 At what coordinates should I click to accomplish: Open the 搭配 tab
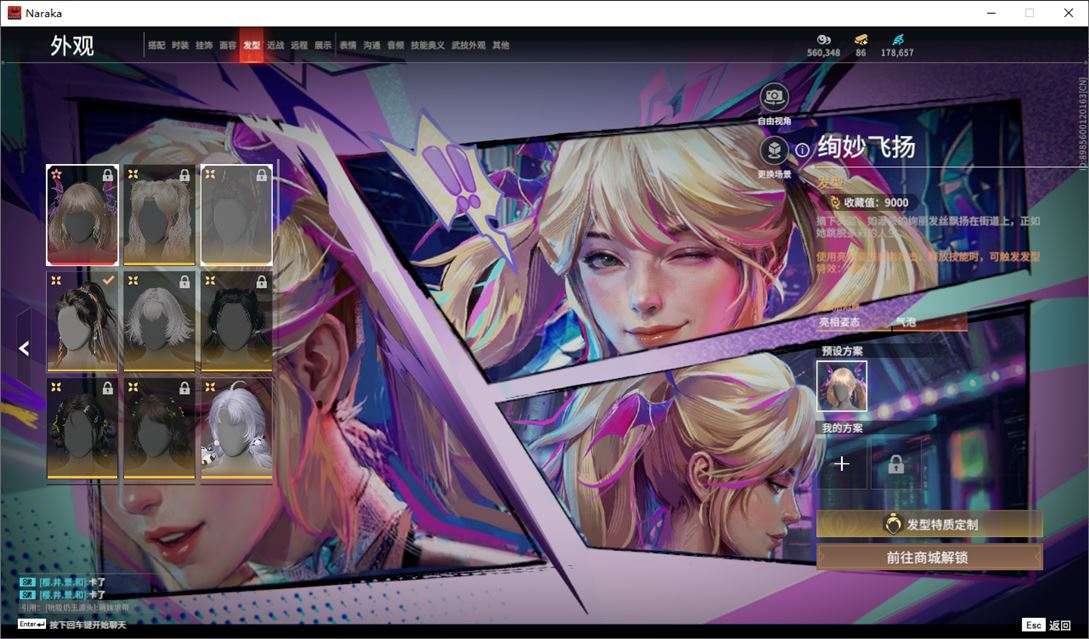(x=156, y=45)
